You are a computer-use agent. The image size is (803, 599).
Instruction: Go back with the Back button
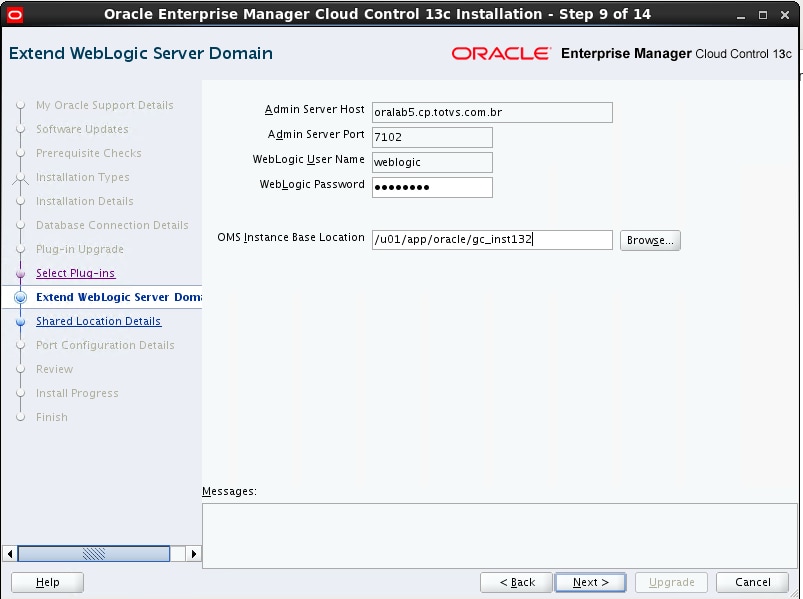point(516,582)
